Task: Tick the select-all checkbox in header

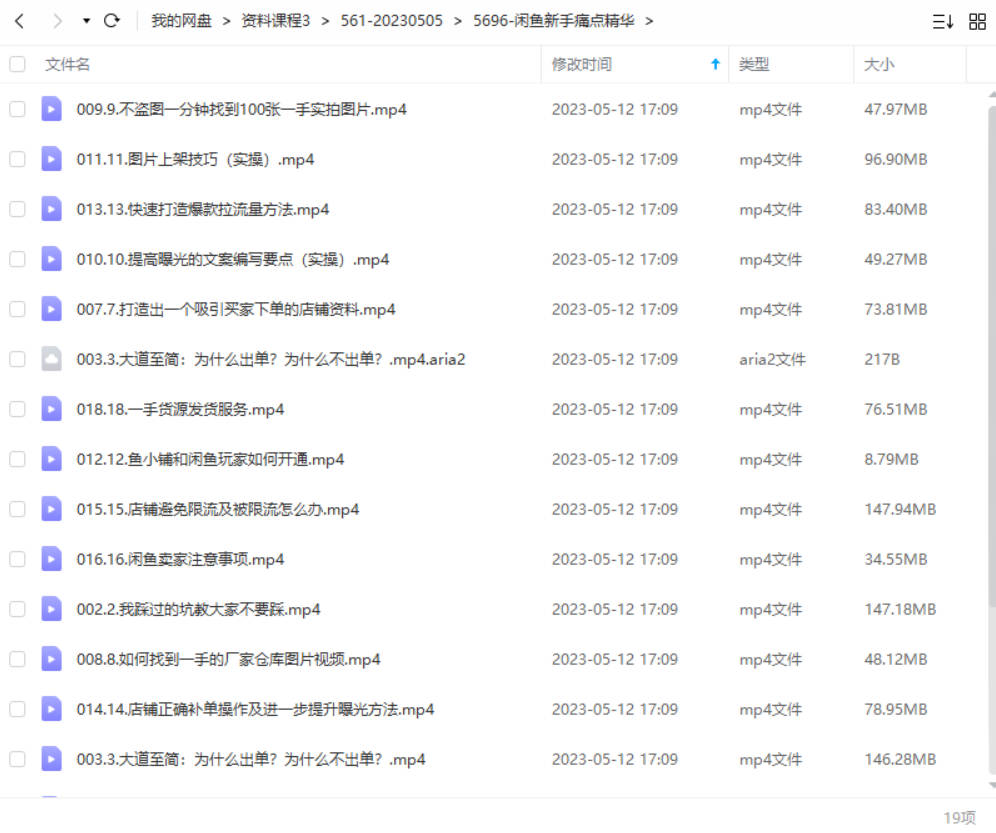Action: point(17,64)
